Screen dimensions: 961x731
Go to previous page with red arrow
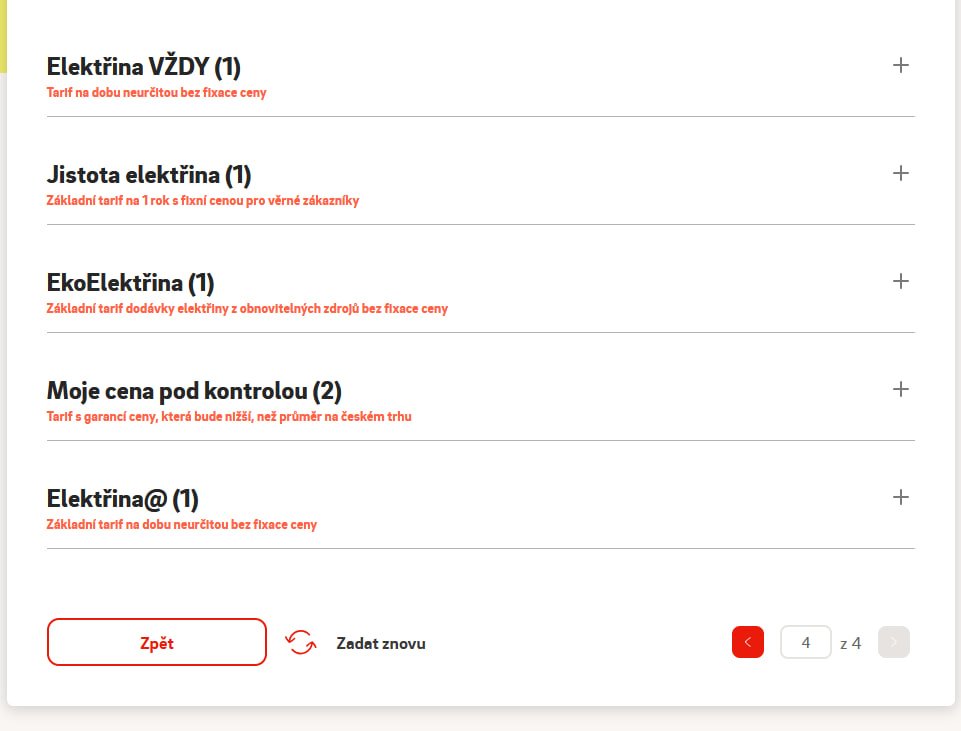[x=748, y=642]
